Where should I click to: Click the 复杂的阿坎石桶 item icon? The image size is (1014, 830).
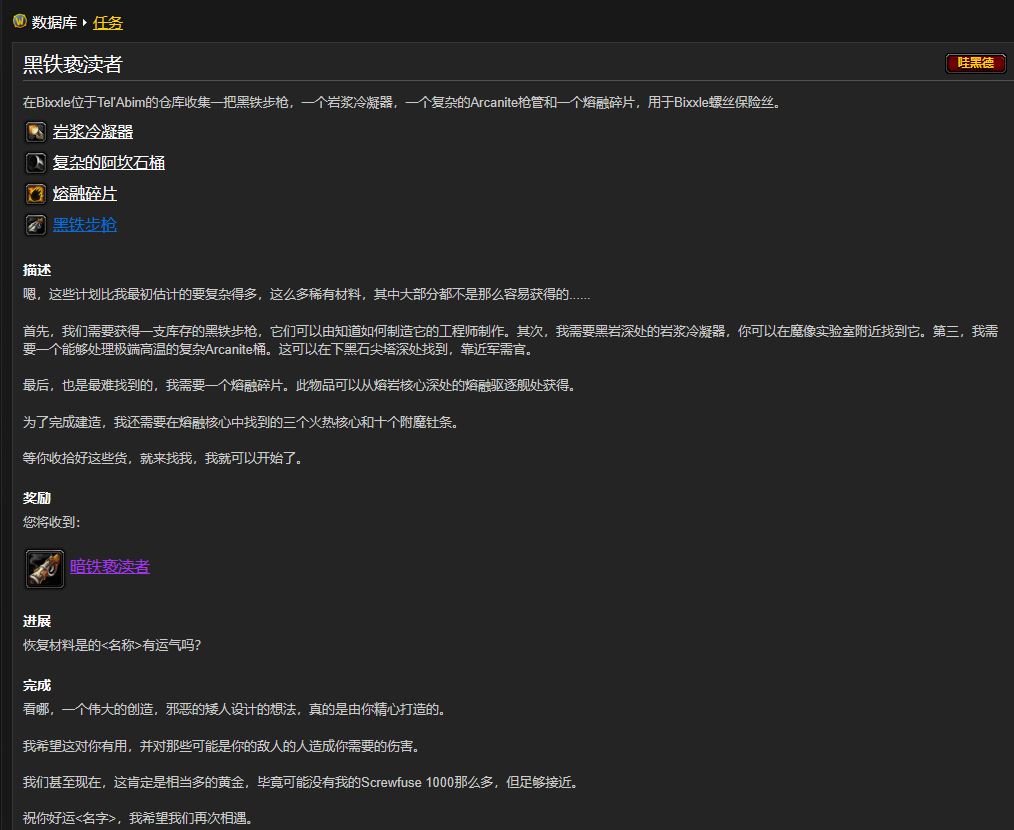coord(36,163)
